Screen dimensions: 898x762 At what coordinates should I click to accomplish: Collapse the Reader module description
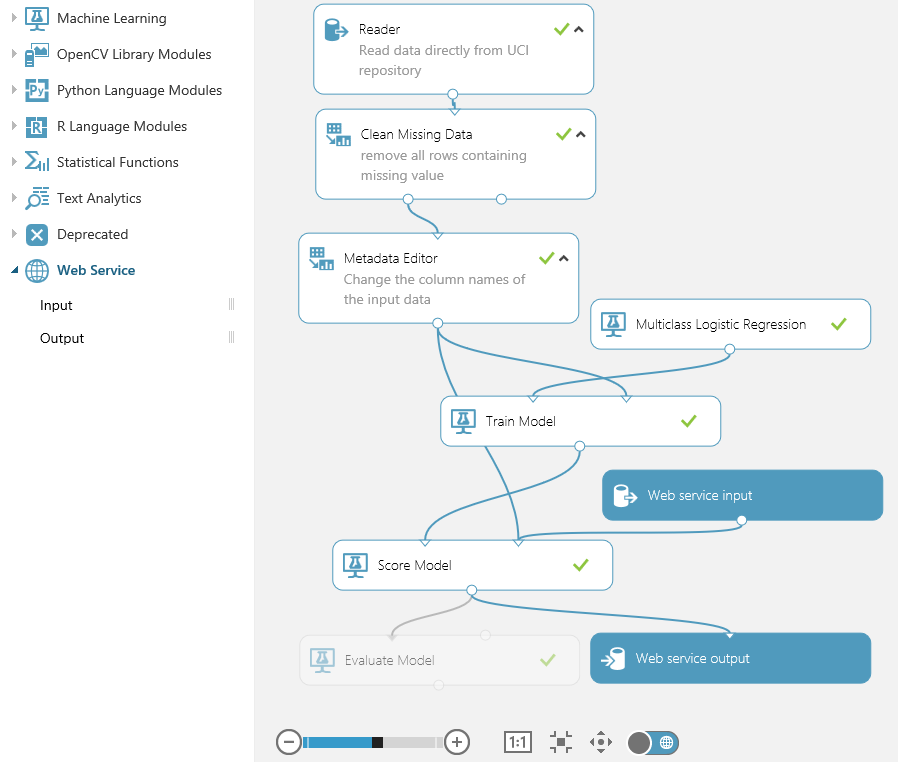pos(579,30)
